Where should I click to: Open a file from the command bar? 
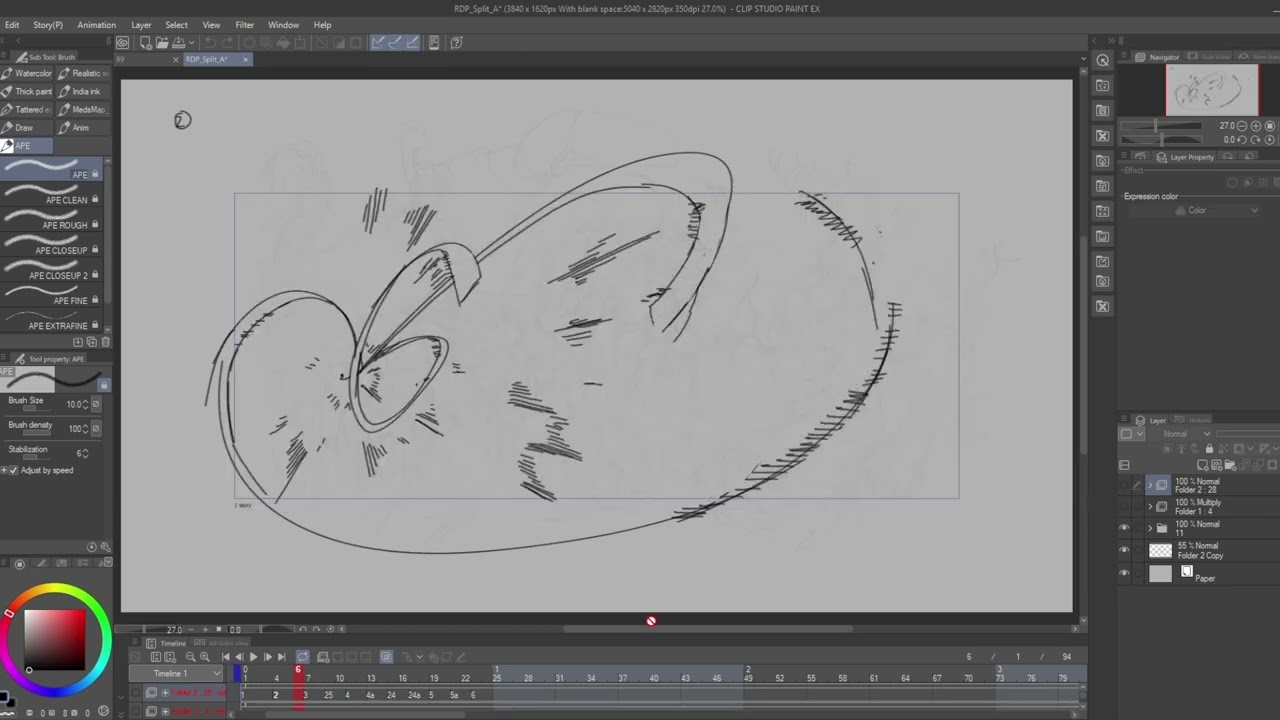162,42
